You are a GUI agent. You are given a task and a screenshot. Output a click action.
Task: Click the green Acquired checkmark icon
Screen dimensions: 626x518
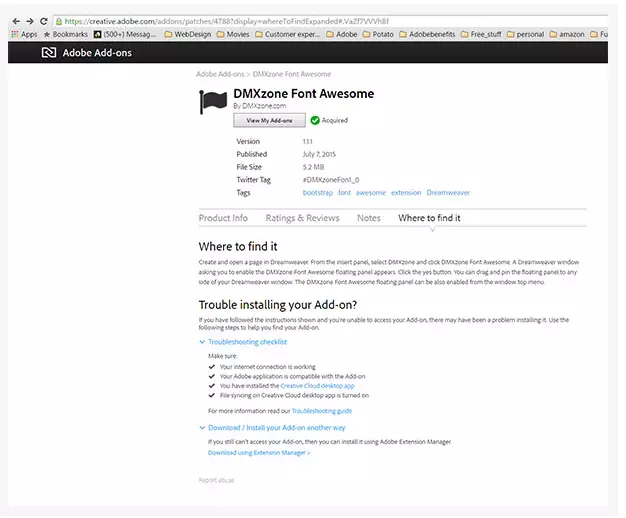pyautogui.click(x=315, y=120)
